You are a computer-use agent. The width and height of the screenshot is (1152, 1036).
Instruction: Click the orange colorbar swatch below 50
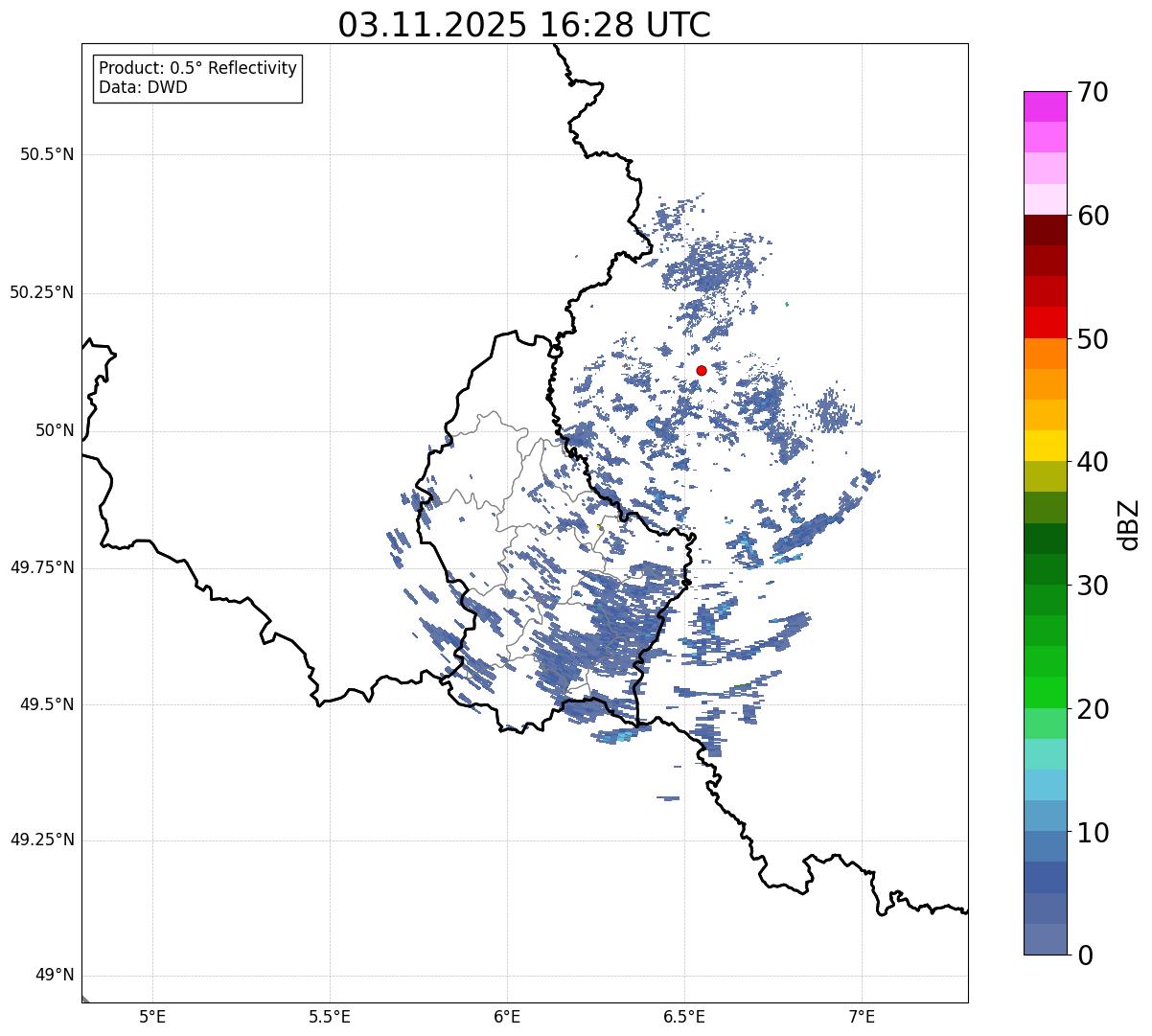pyautogui.click(x=1046, y=354)
